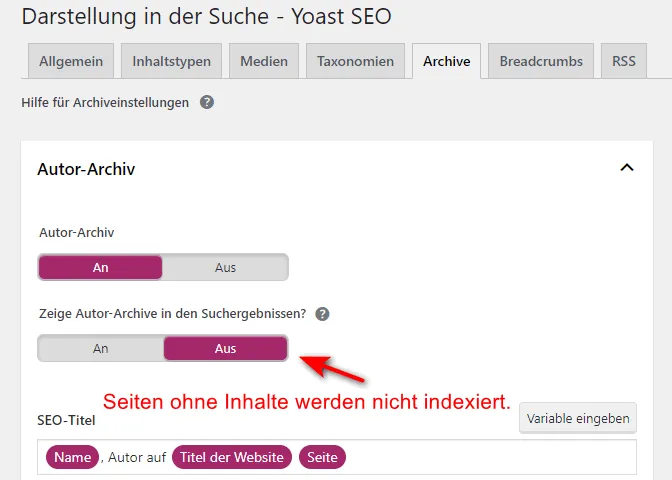Select the Titel der Website variable tag
The height and width of the screenshot is (480, 672).
[x=232, y=457]
